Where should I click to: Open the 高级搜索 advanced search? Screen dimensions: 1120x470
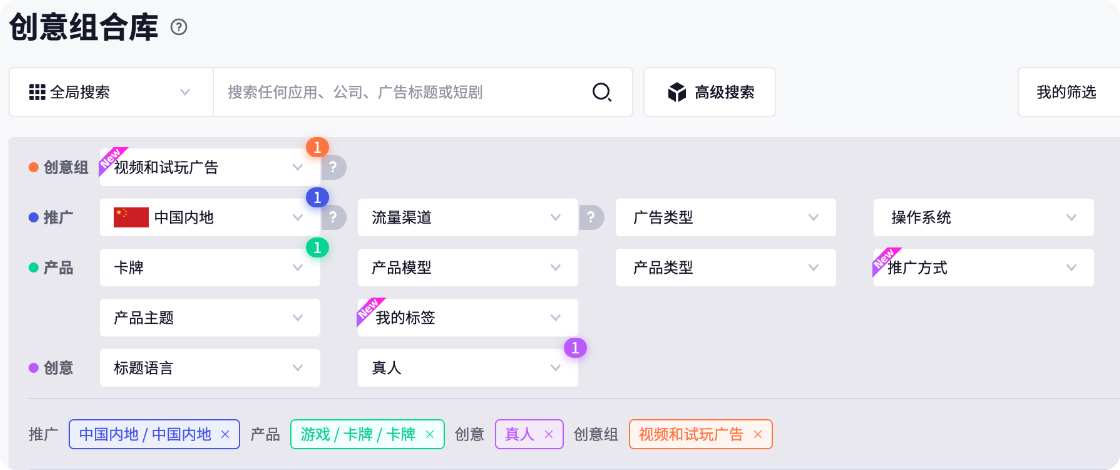(x=709, y=92)
